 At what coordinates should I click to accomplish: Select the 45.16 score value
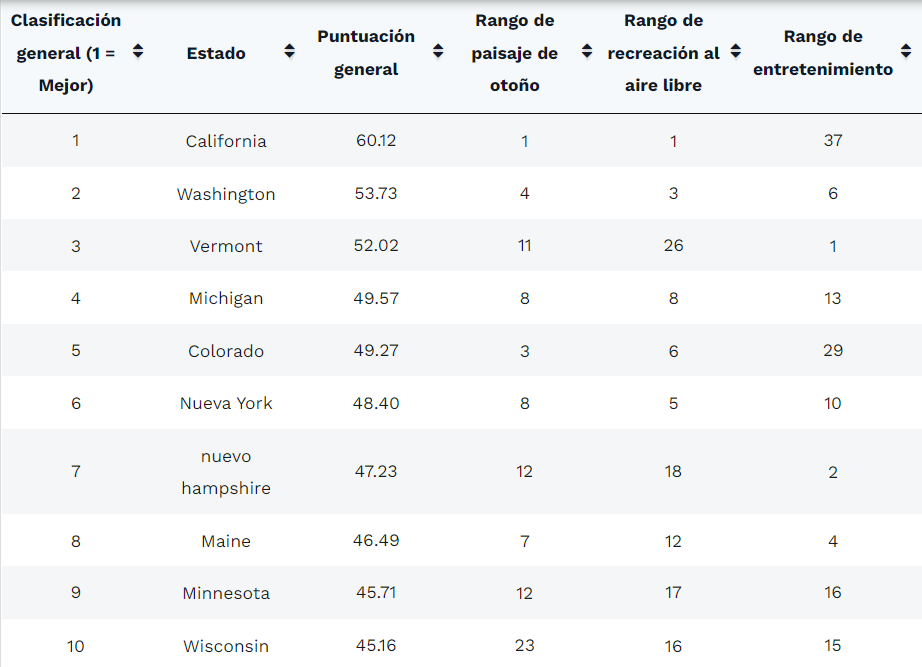click(x=376, y=646)
